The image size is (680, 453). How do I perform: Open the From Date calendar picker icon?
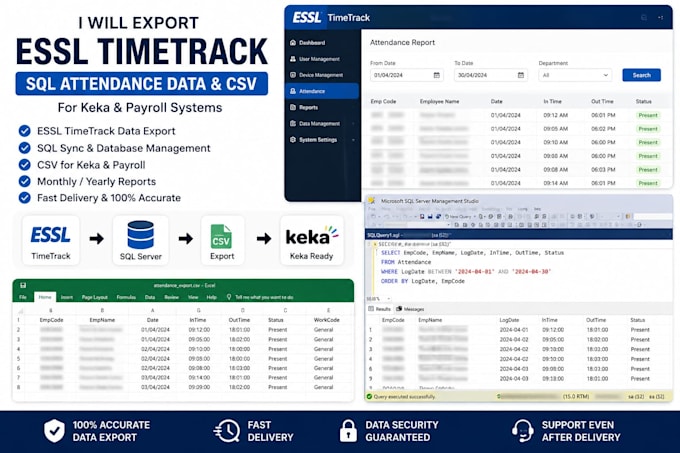coord(436,75)
